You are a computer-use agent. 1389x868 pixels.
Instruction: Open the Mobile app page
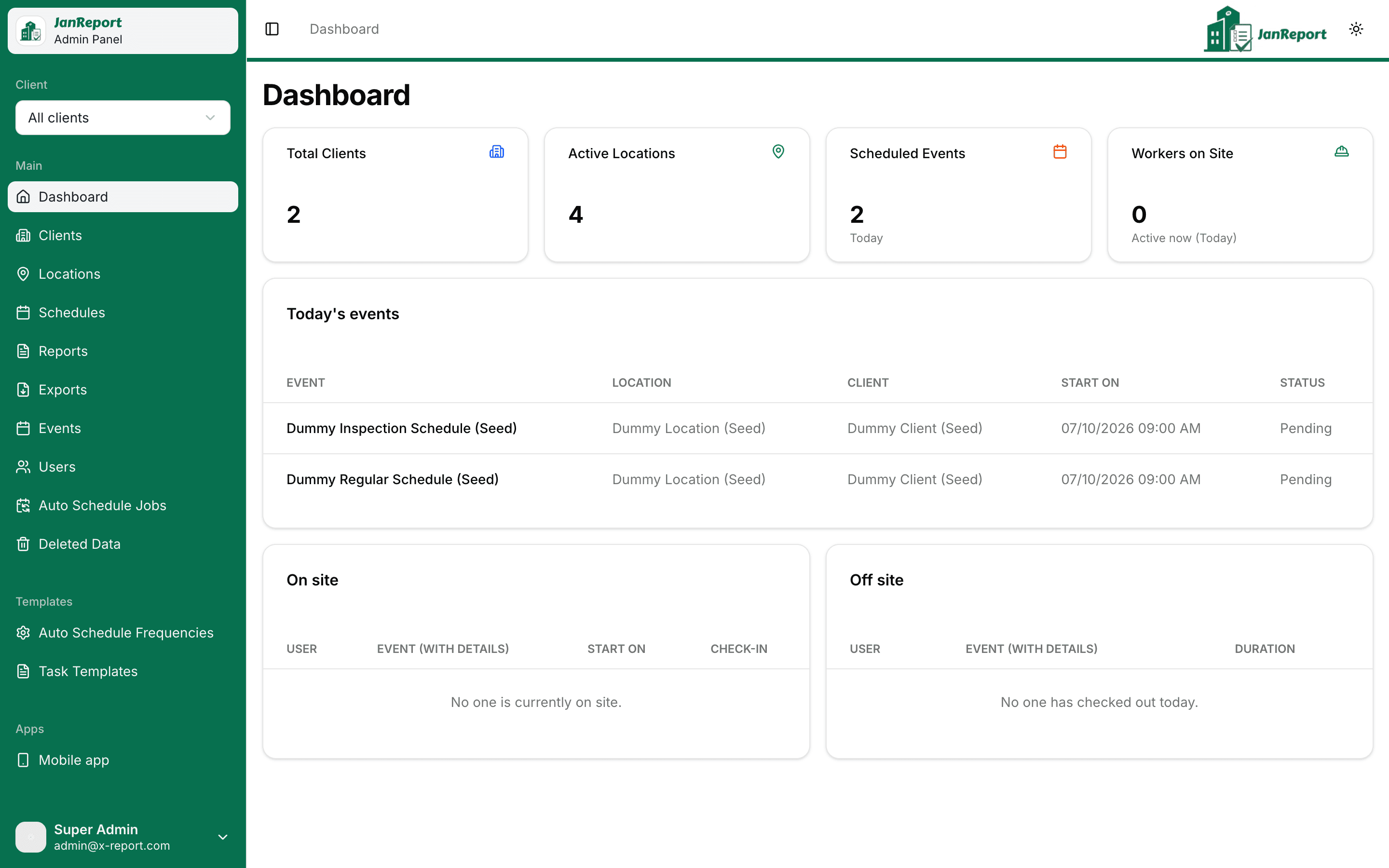point(123,760)
